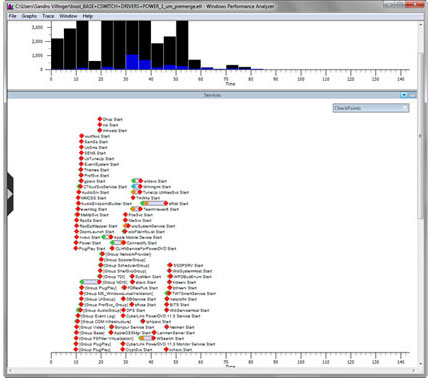Click the Services panel dropdown arrow

(x=404, y=95)
